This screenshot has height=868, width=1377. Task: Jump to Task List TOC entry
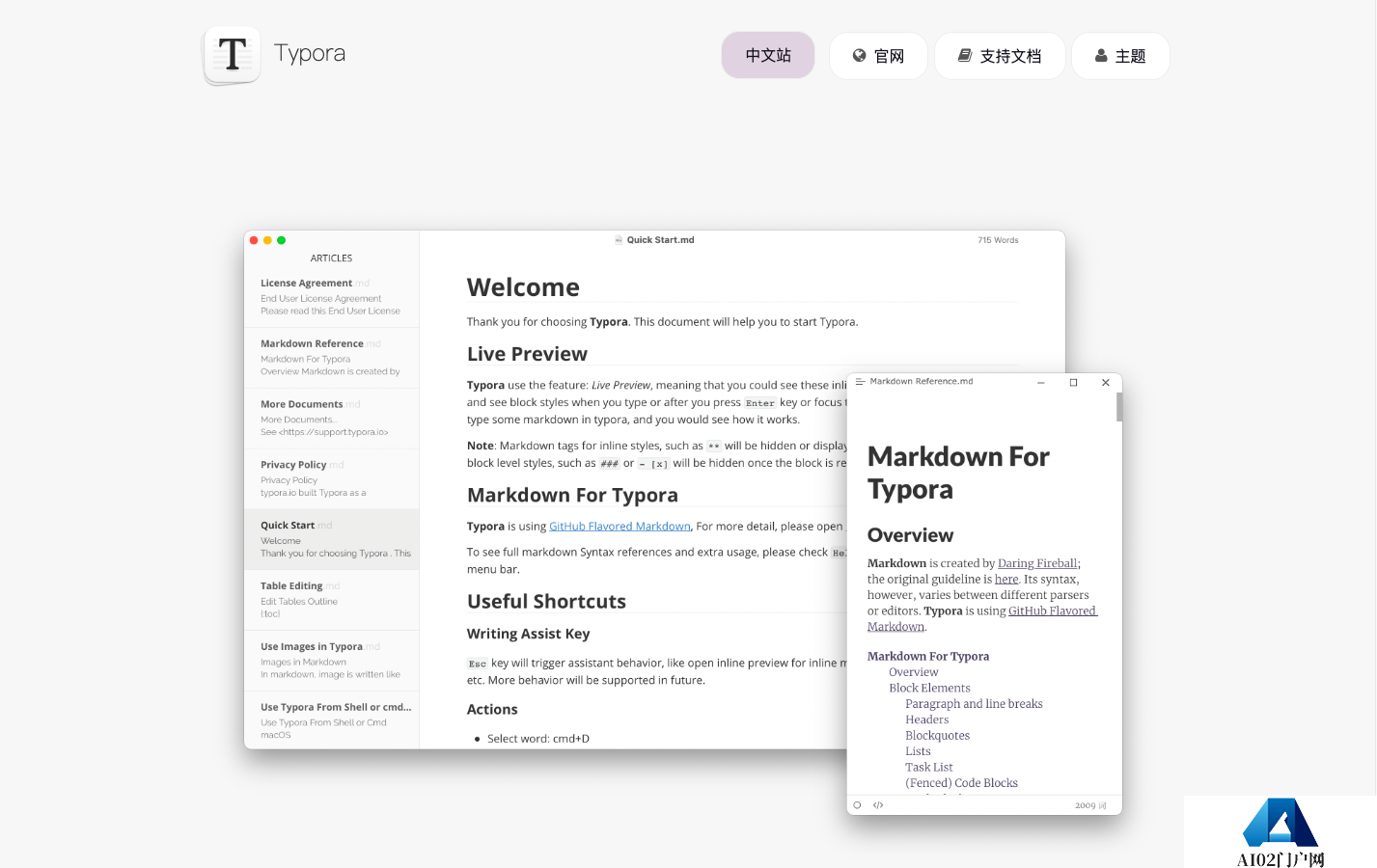(928, 768)
